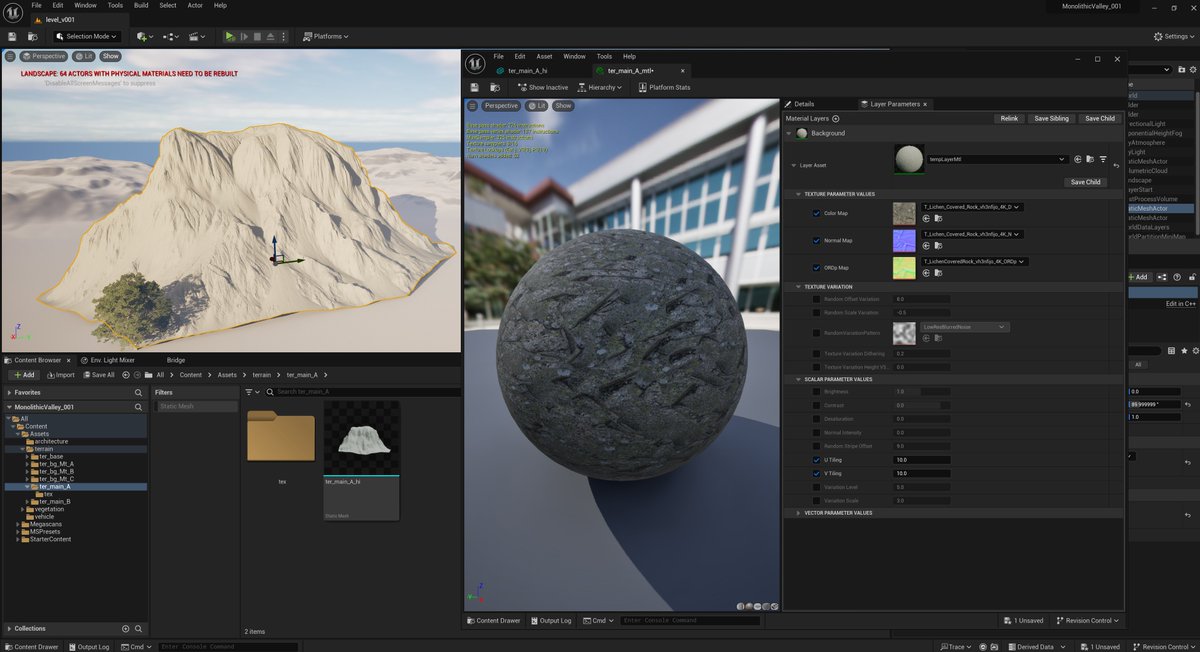Open Settings in main editor top right
Viewport: 1200px width, 652px height.
pyautogui.click(x=1173, y=36)
